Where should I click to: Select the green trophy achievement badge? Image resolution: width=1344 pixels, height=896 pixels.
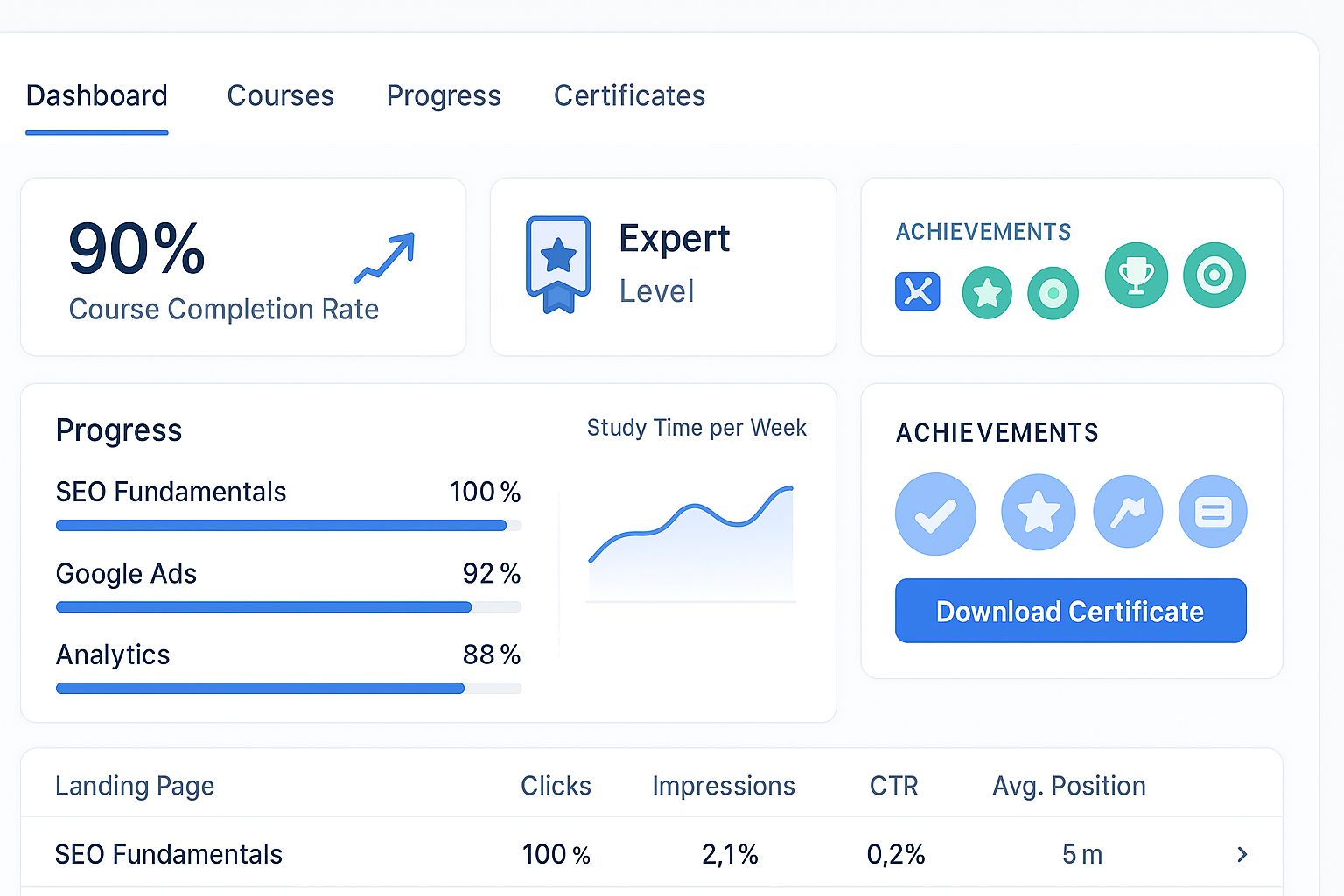tap(1136, 276)
